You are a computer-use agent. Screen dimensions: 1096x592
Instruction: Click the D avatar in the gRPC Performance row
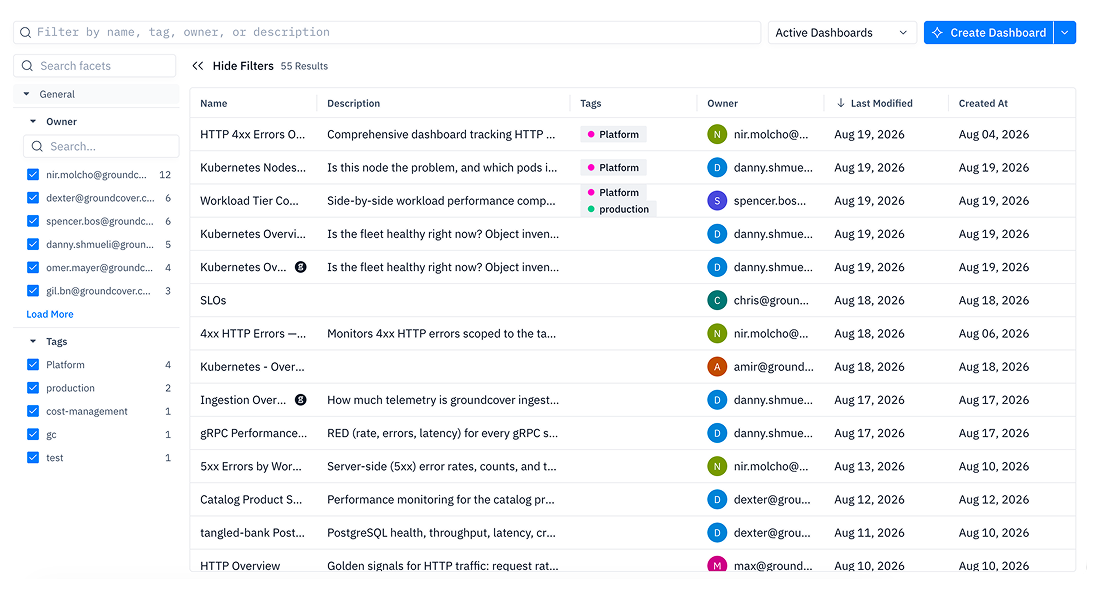coord(717,433)
